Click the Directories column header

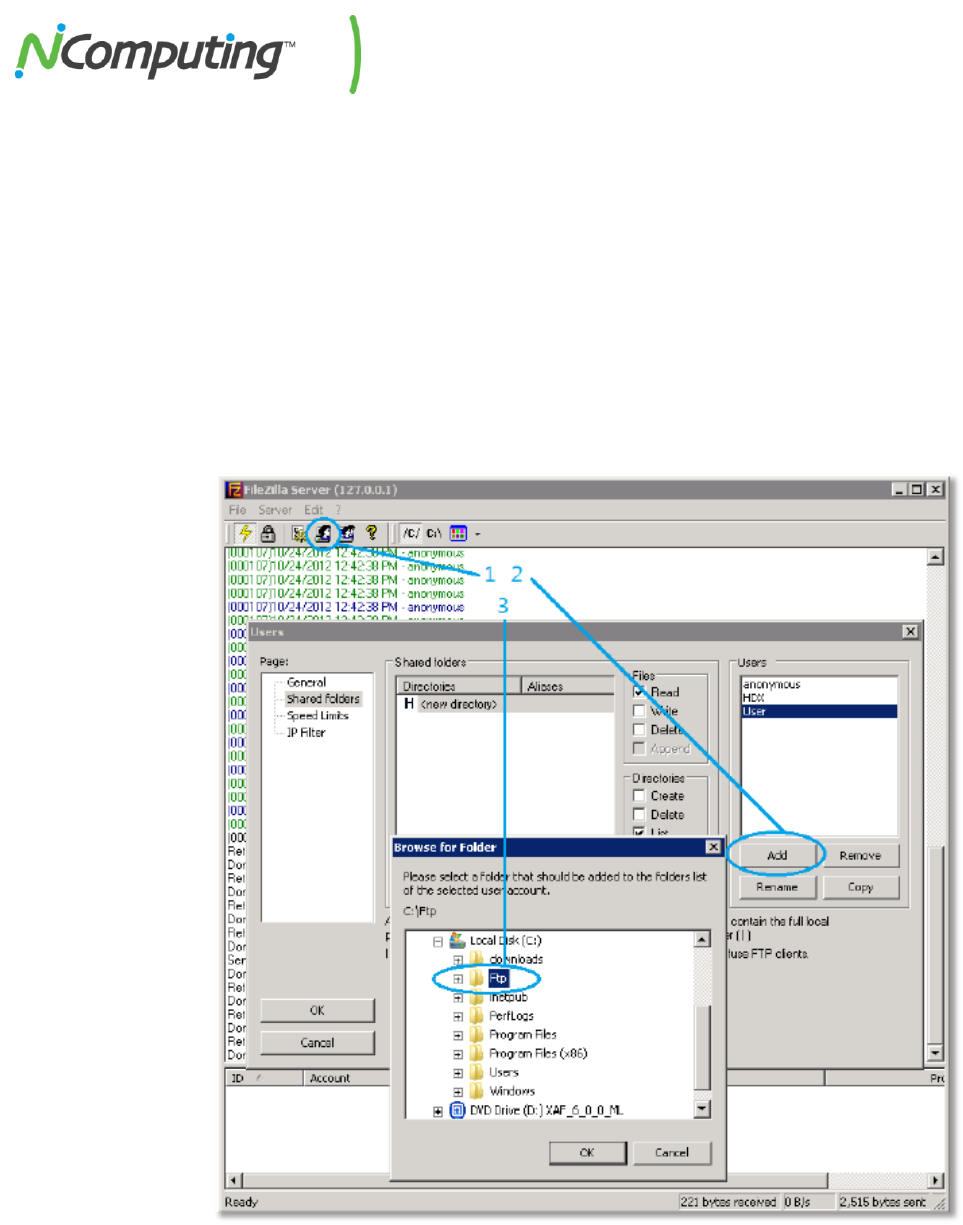coord(460,687)
